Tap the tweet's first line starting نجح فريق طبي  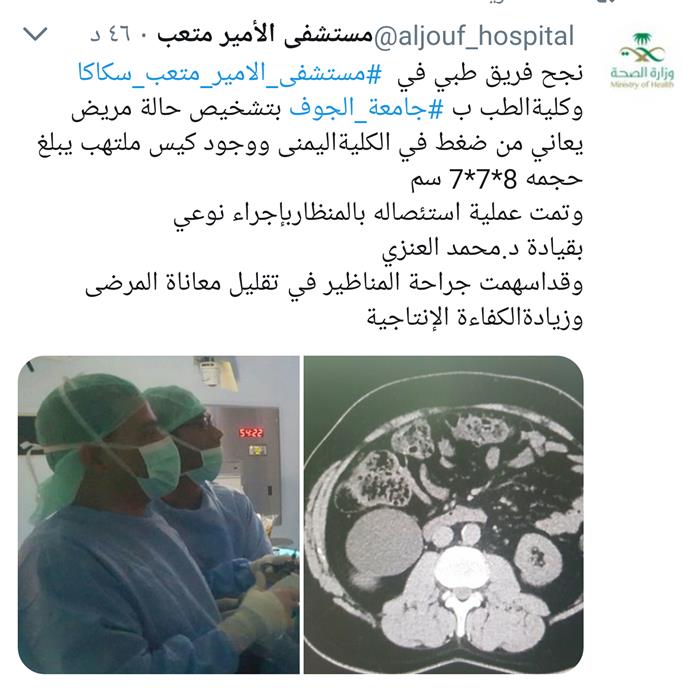click(330, 73)
